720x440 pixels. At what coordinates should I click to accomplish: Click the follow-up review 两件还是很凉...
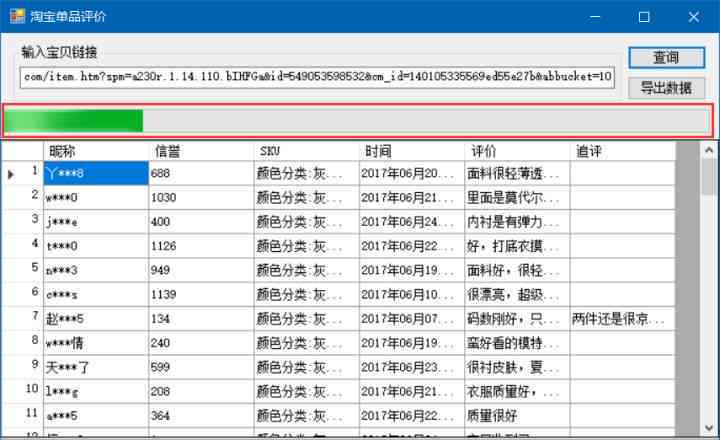point(623,319)
